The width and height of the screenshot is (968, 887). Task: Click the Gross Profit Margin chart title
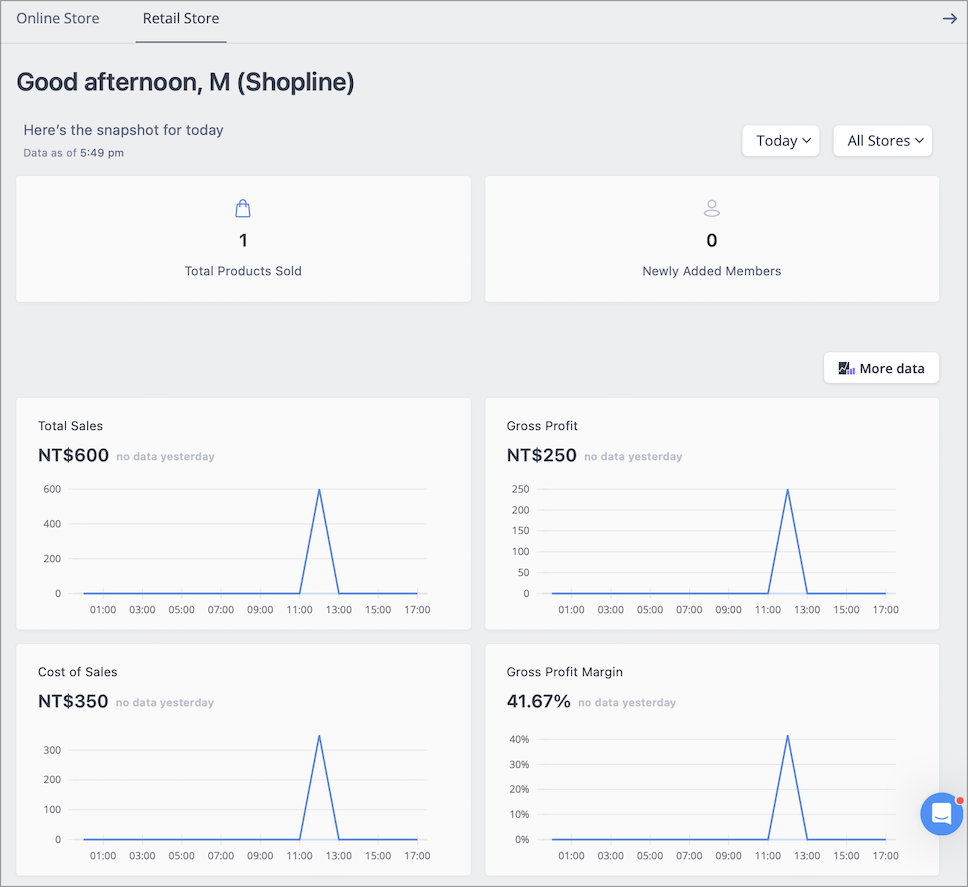click(x=565, y=672)
